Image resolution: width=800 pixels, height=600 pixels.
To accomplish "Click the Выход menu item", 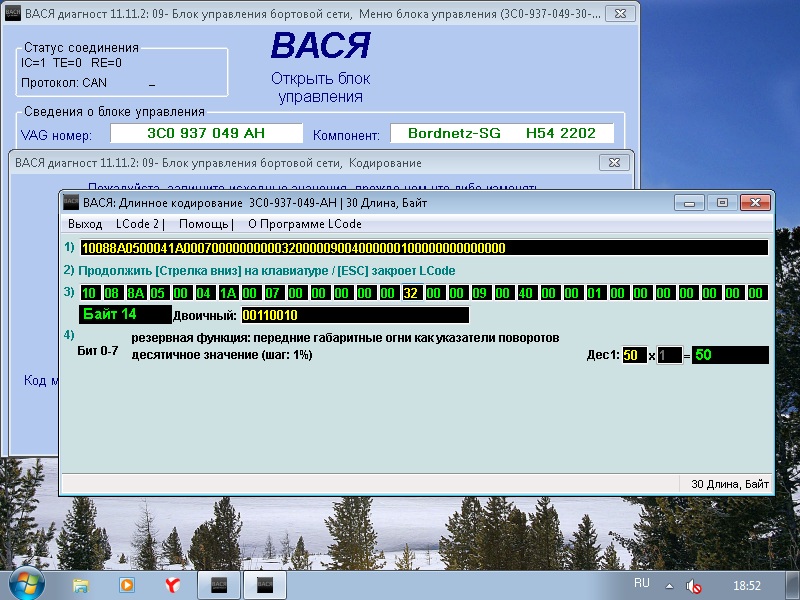I will 85,224.
